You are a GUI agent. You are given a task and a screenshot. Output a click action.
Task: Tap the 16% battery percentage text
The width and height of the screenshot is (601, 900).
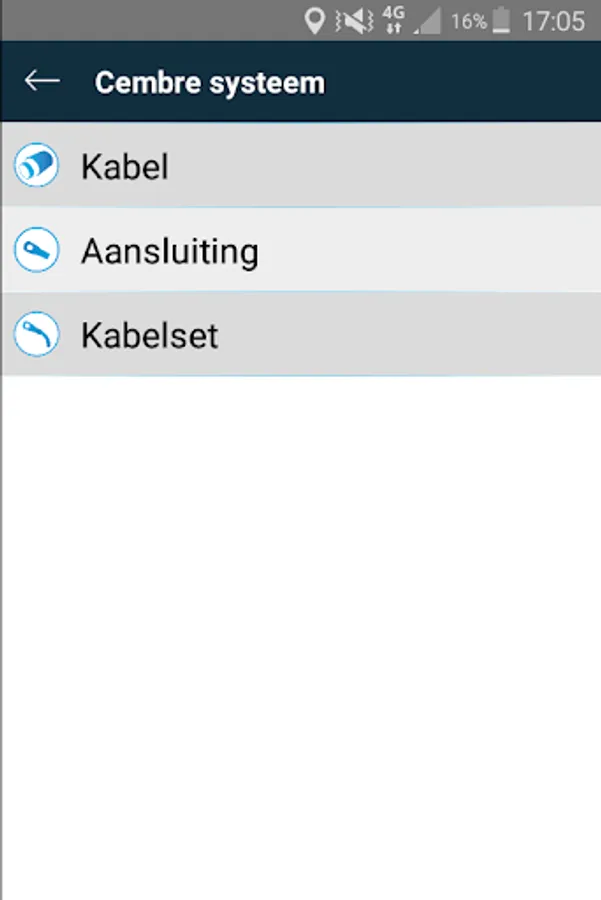[x=468, y=21]
